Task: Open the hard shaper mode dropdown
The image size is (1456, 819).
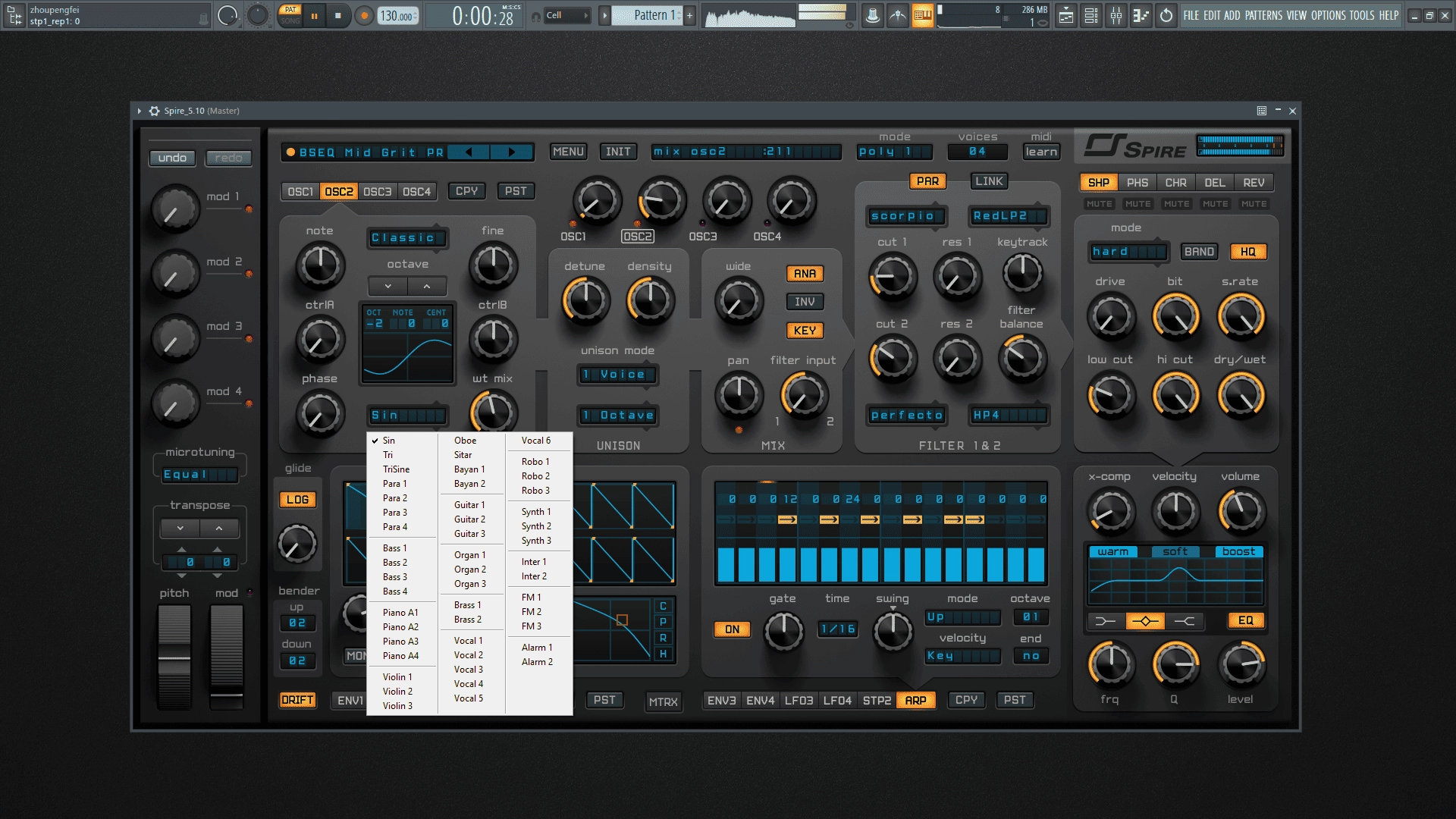Action: [x=1128, y=252]
